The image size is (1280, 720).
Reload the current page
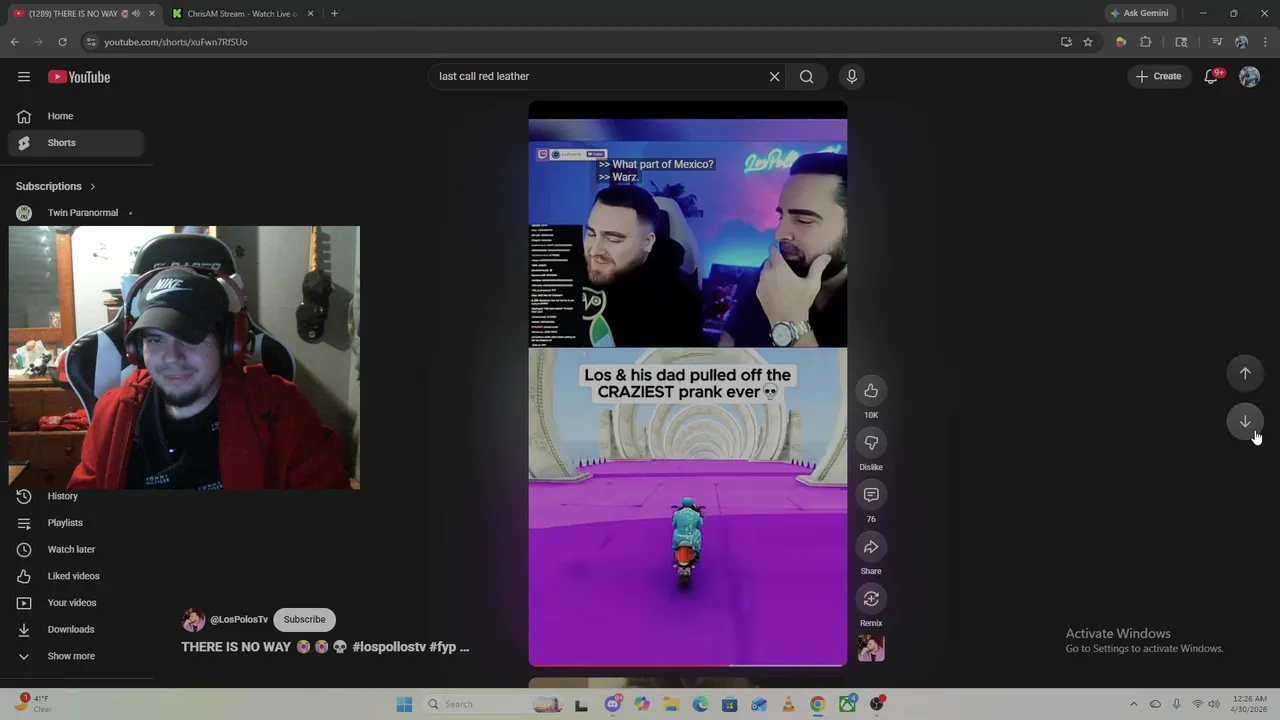click(x=62, y=42)
